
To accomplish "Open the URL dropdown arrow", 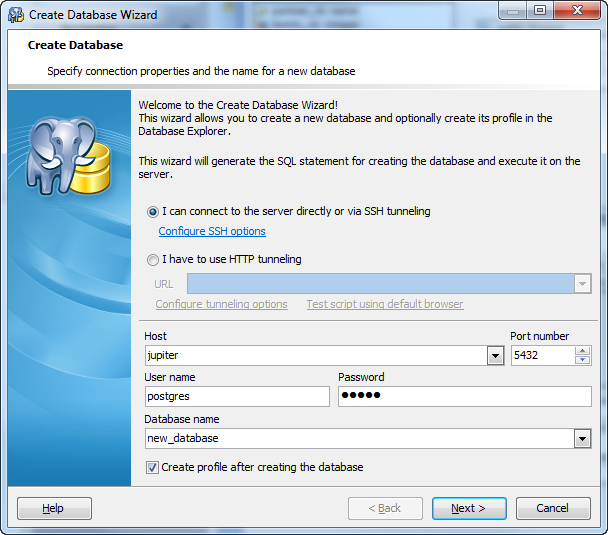I will pyautogui.click(x=582, y=285).
